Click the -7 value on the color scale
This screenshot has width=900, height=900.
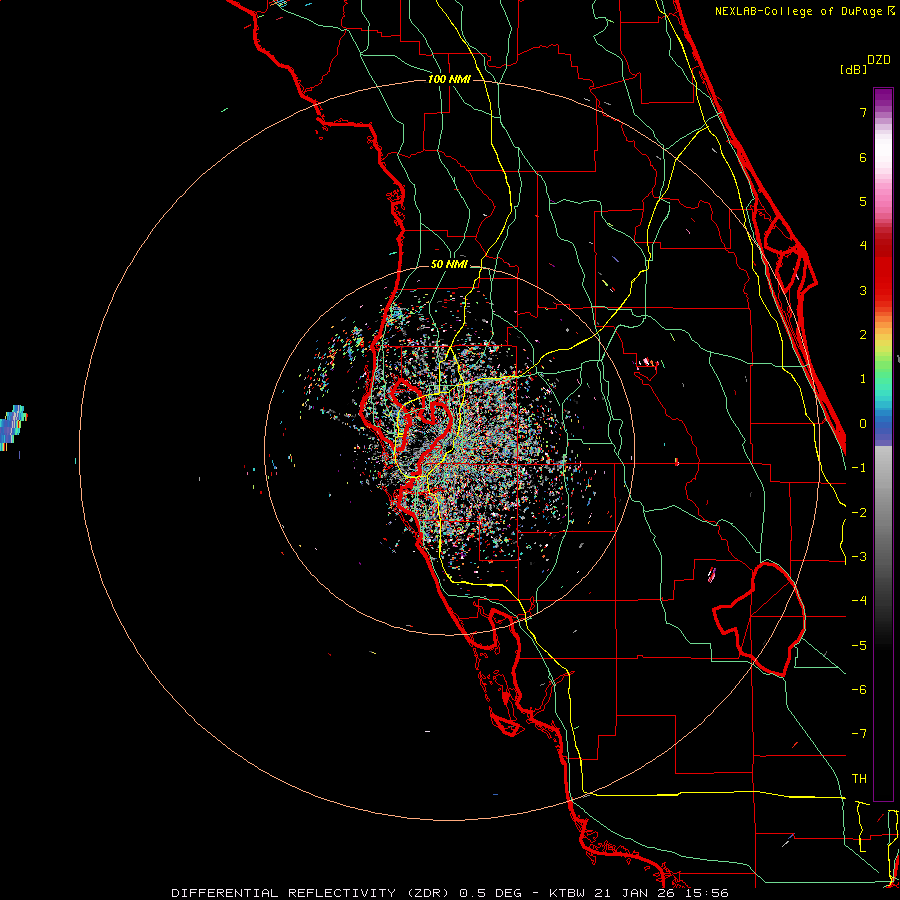pyautogui.click(x=859, y=734)
